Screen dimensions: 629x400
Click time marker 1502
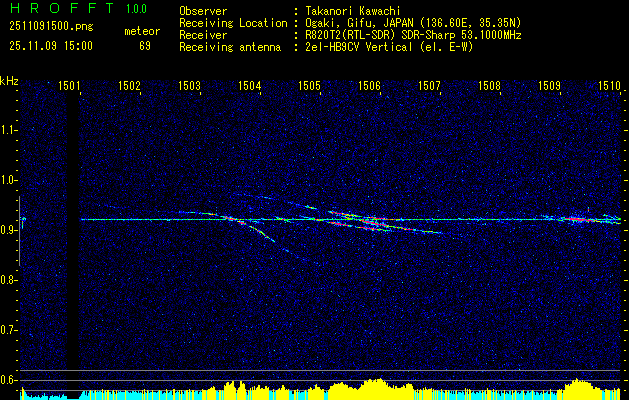(129, 85)
